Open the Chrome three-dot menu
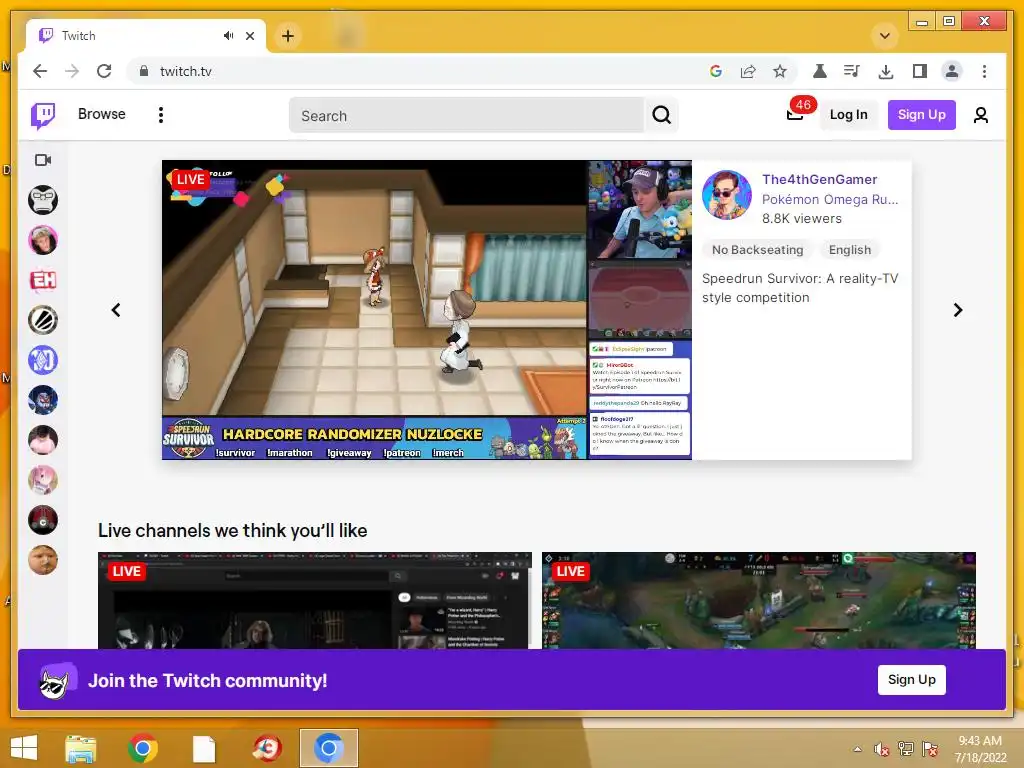This screenshot has width=1024, height=768. coord(984,71)
